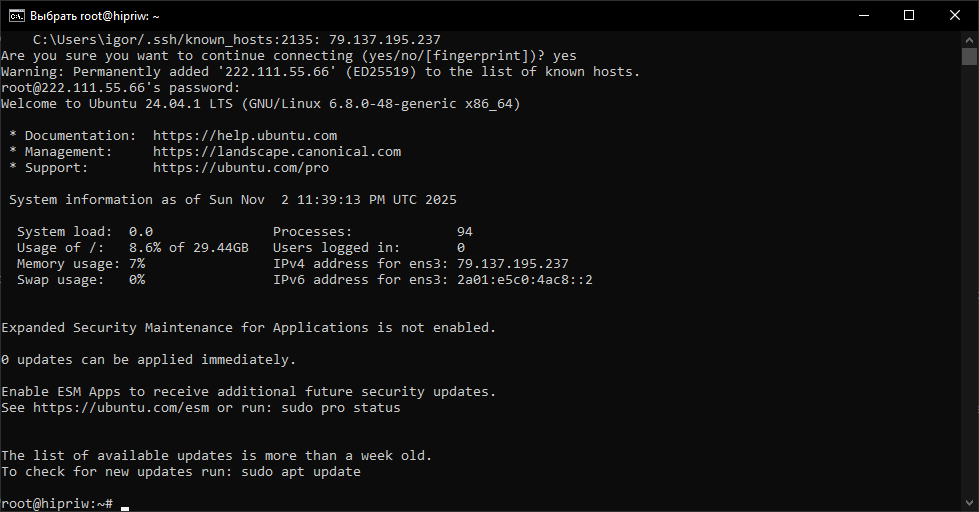Click the empty scrollbar track below the thumb
This screenshot has width=979, height=512.
[970, 300]
